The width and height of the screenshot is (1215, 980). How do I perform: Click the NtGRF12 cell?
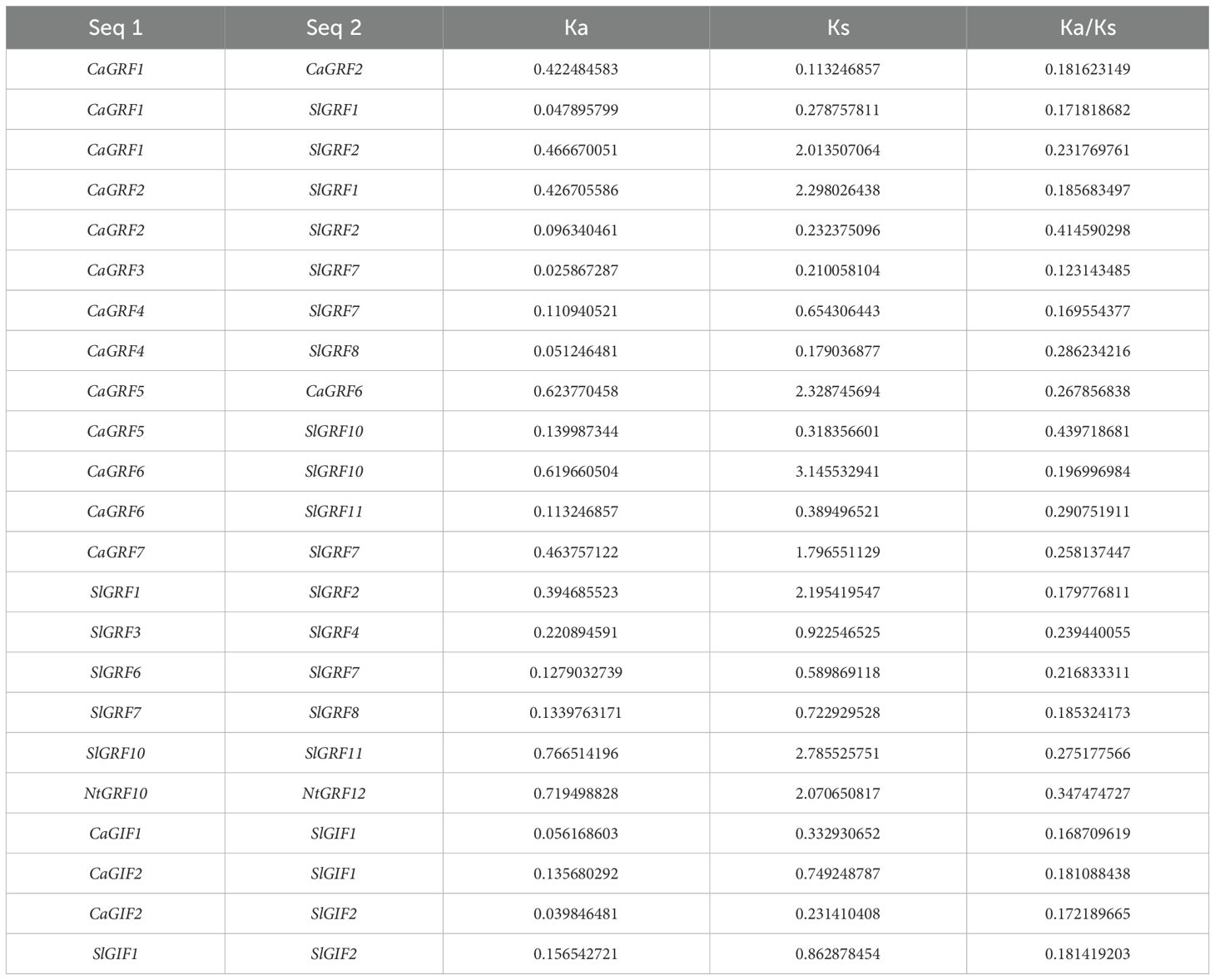pyautogui.click(x=334, y=793)
